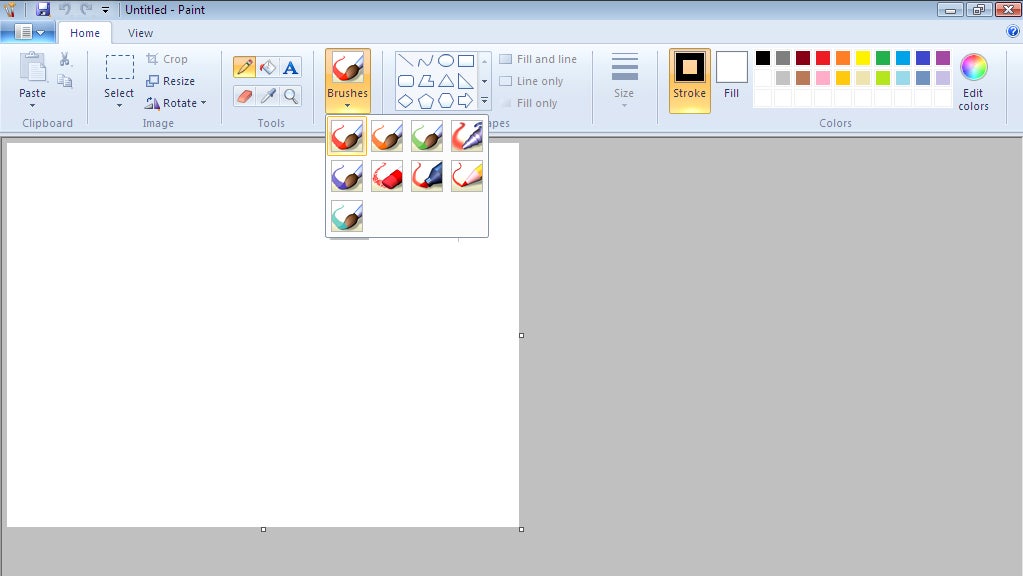Select the Watercolor brush in brushes gallery

coord(347,216)
